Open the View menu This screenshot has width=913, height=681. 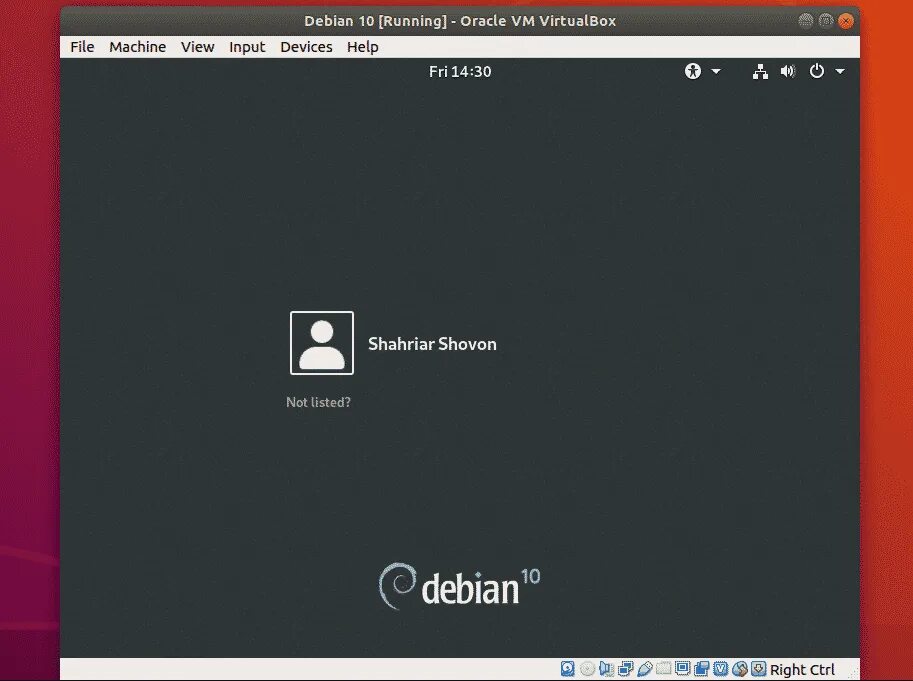[197, 47]
